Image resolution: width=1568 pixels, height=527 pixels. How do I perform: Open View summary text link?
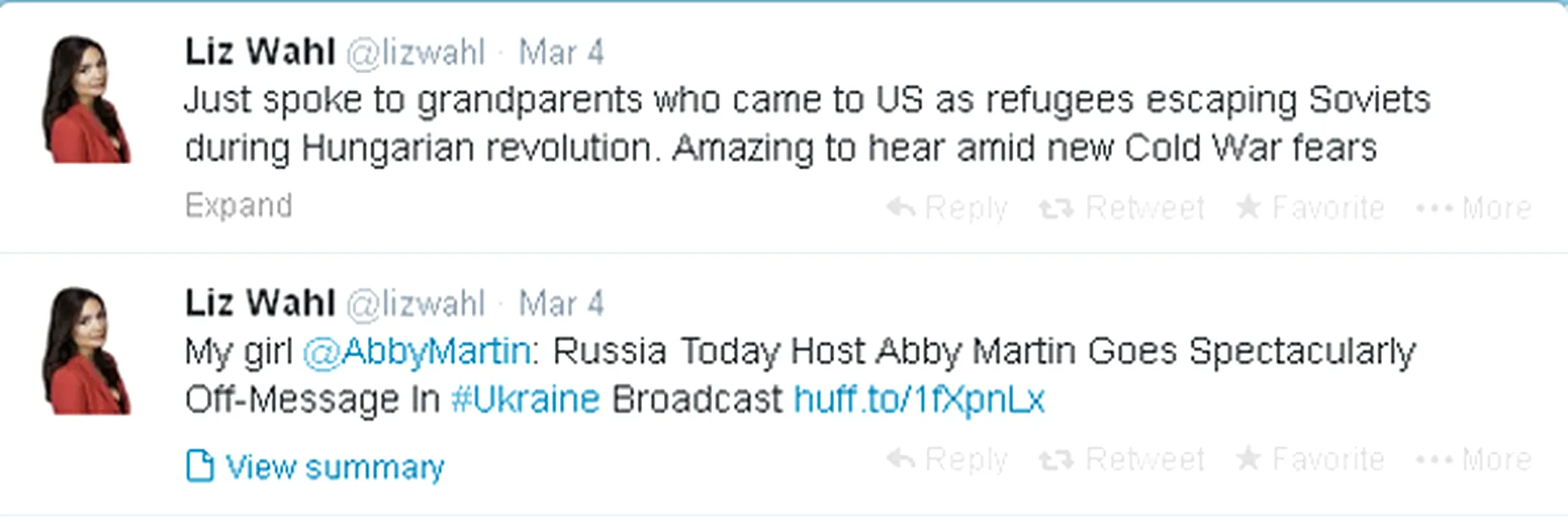335,468
